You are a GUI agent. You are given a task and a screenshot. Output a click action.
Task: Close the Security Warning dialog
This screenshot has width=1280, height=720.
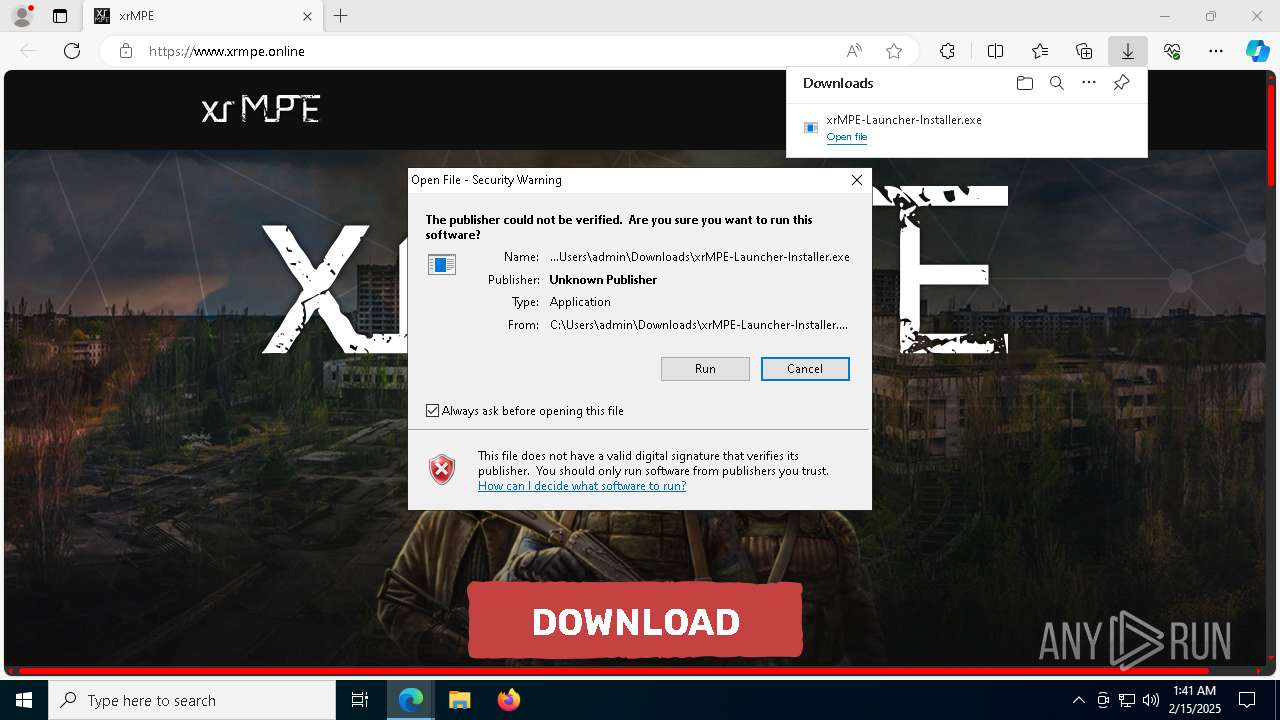point(856,180)
